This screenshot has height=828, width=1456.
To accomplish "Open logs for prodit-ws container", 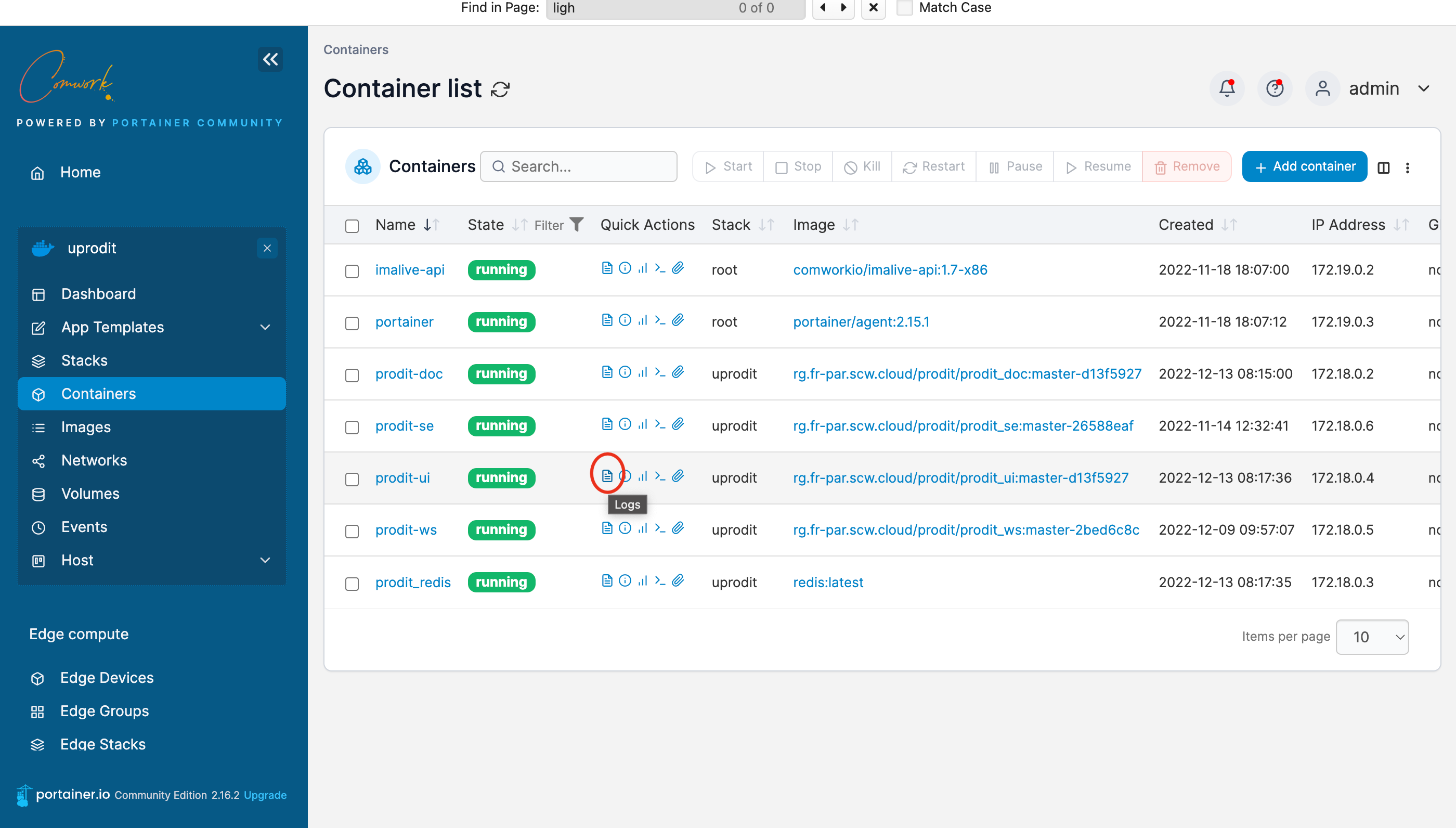I will [607, 528].
